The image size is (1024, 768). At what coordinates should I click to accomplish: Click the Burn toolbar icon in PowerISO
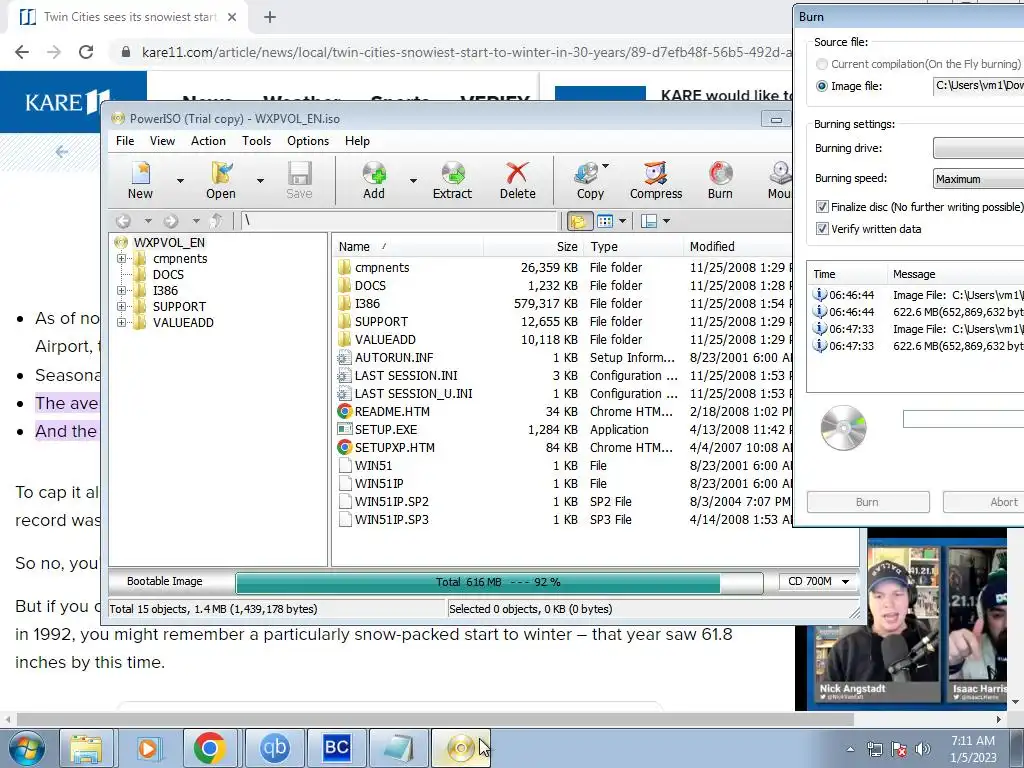tap(720, 180)
